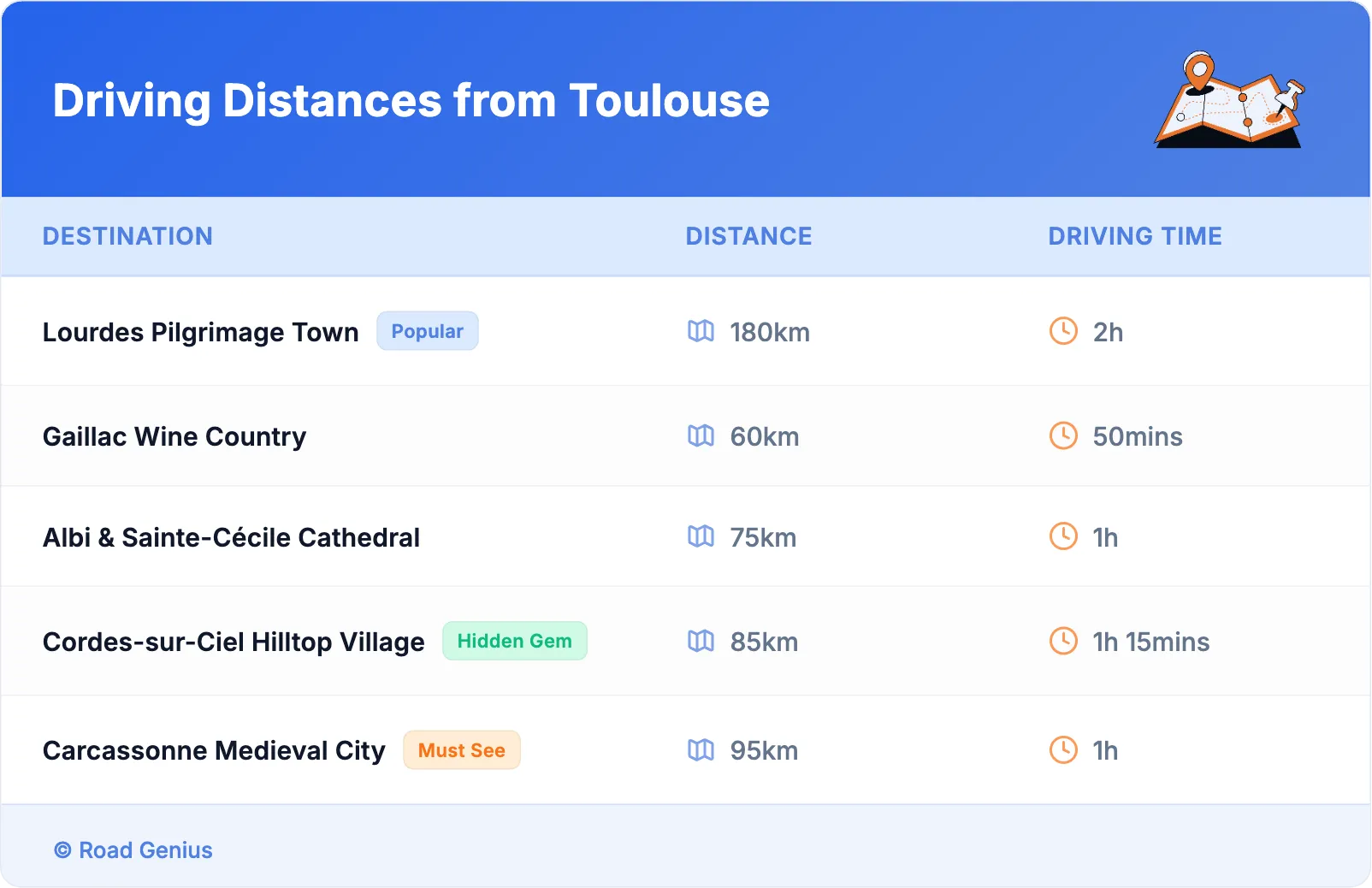Click the 85km distance value
1372x888 pixels.
[x=764, y=642]
